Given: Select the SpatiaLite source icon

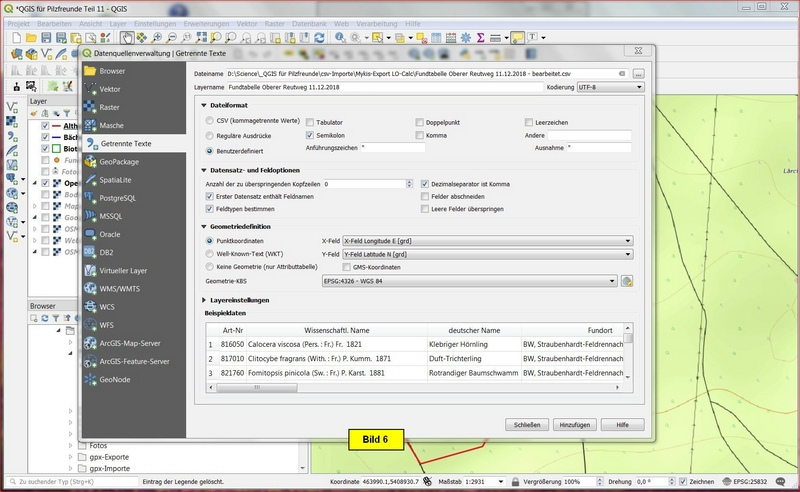Looking at the screenshot, I should click(92, 180).
